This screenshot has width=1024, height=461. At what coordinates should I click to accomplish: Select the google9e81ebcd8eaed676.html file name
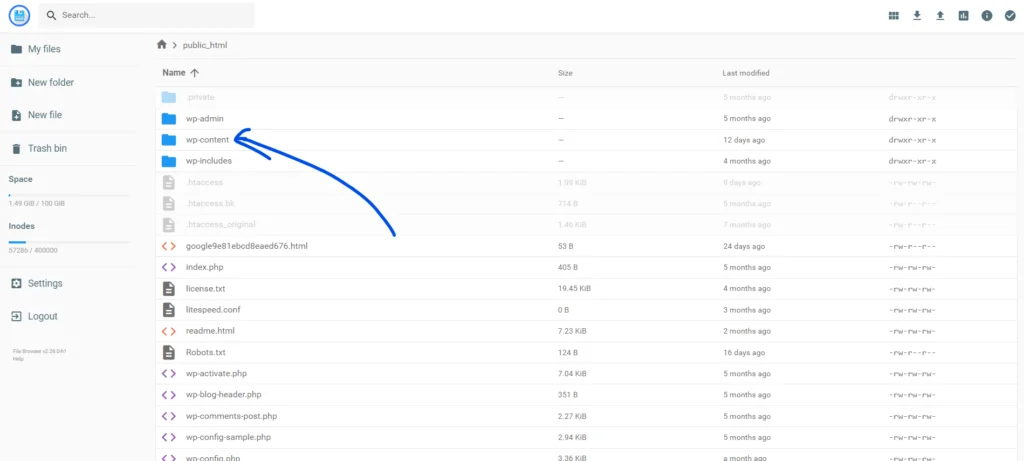point(247,246)
